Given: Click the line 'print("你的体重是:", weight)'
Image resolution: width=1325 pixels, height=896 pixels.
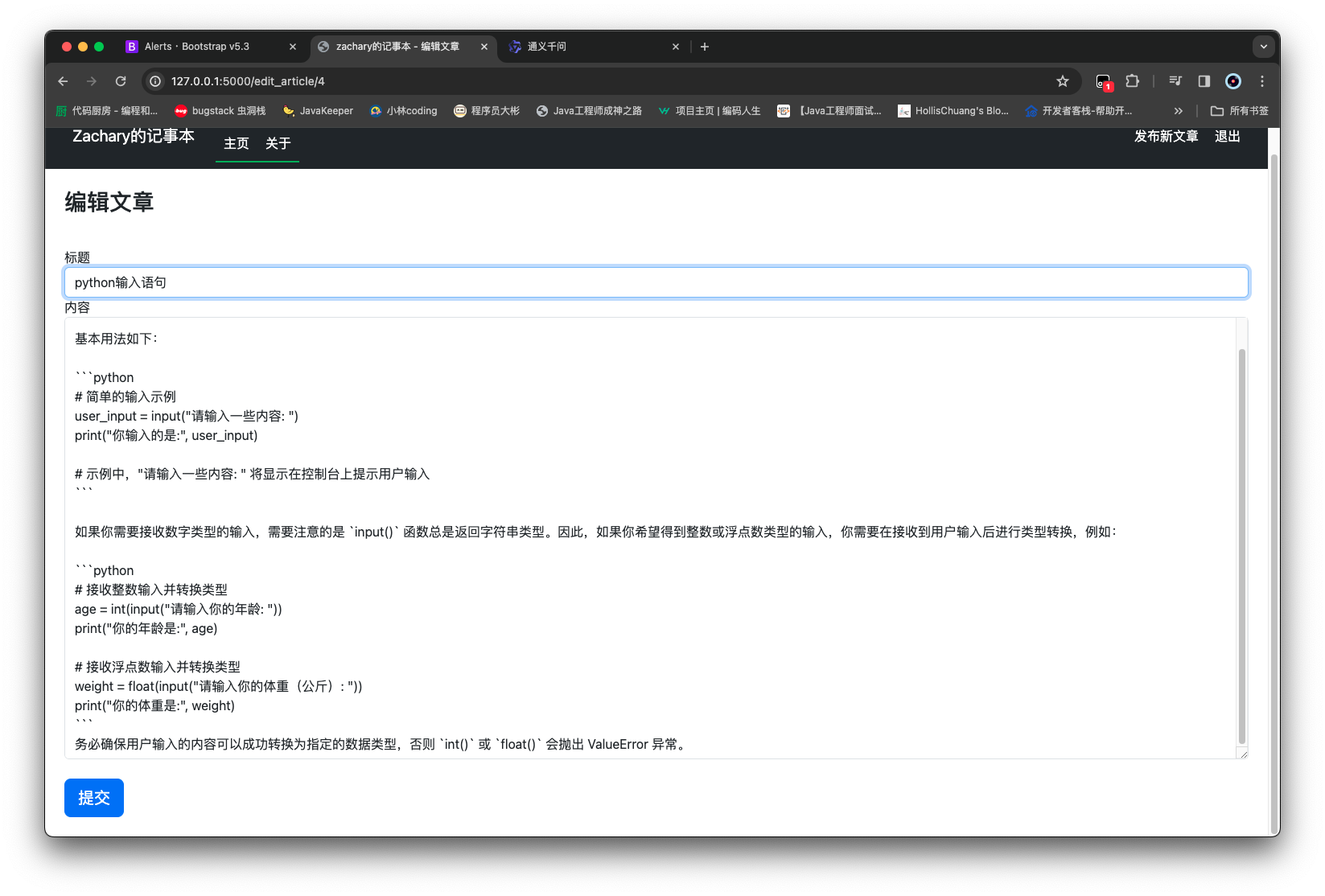Looking at the screenshot, I should [x=155, y=705].
